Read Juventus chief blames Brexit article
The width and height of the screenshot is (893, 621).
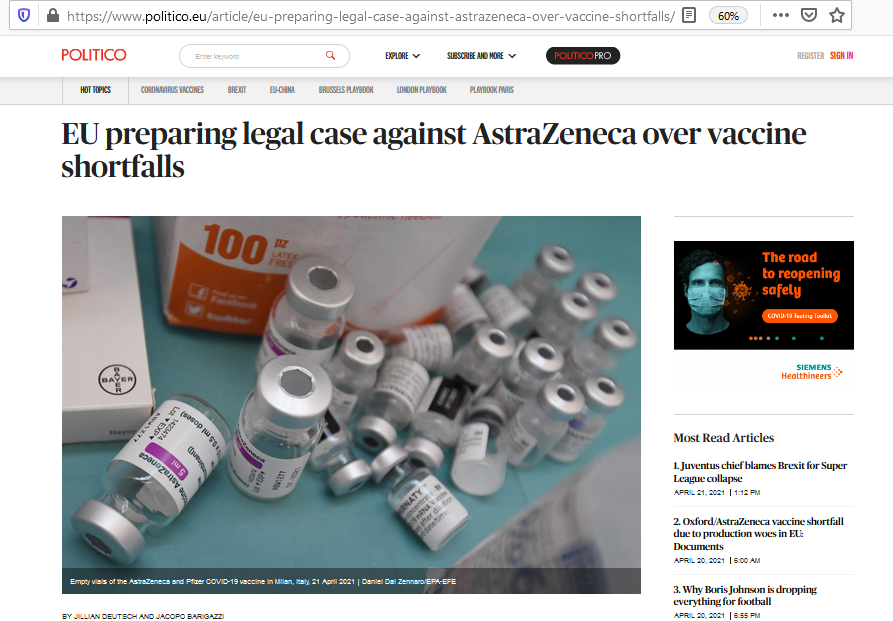(760, 472)
